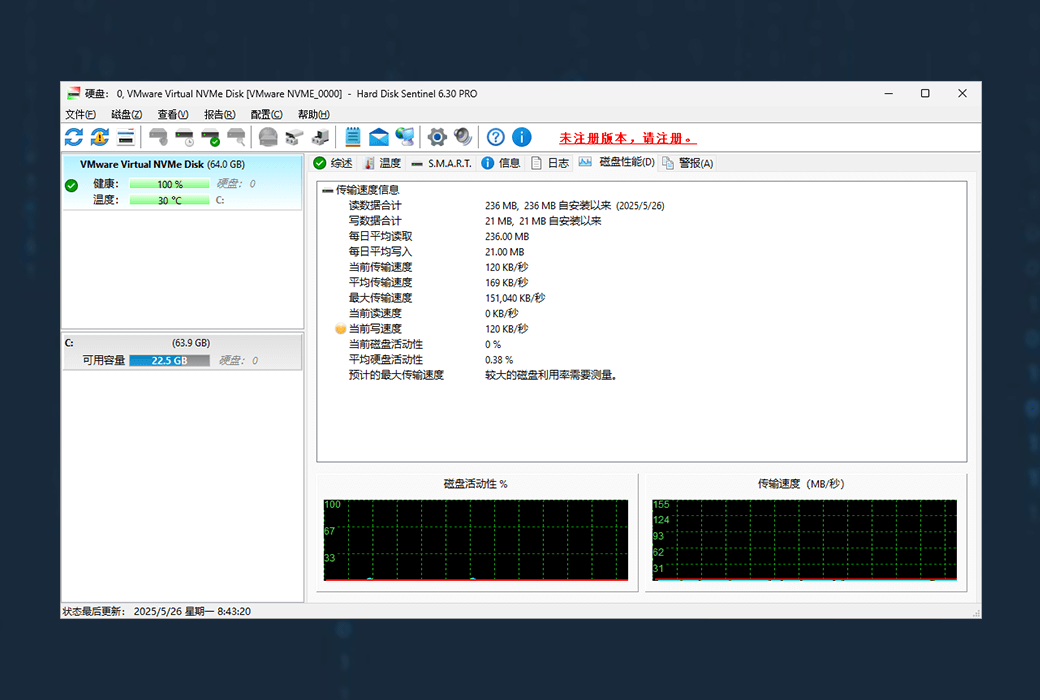This screenshot has width=1040, height=700.
Task: Click the 状态最后更新 status bar text
Action: (x=157, y=611)
